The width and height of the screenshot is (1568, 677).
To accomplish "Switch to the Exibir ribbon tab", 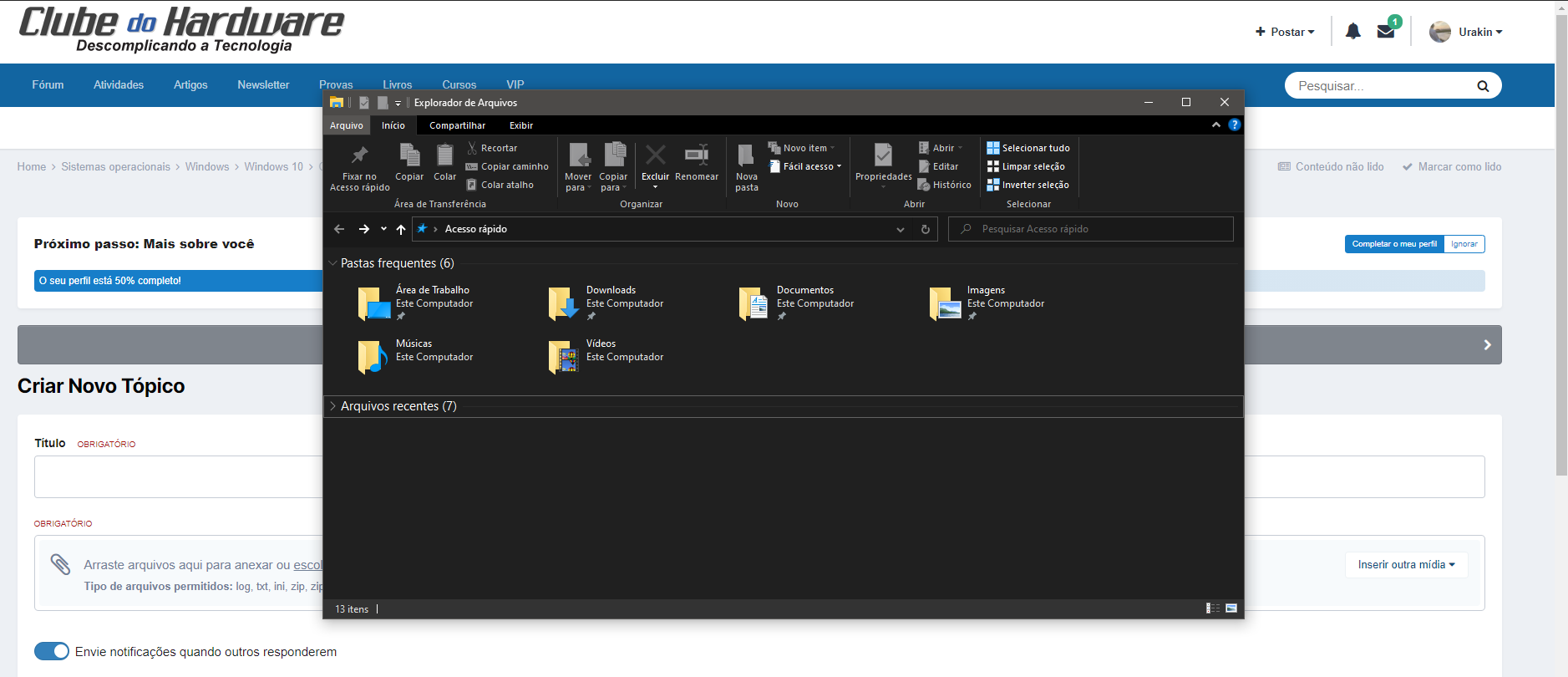I will [x=521, y=125].
